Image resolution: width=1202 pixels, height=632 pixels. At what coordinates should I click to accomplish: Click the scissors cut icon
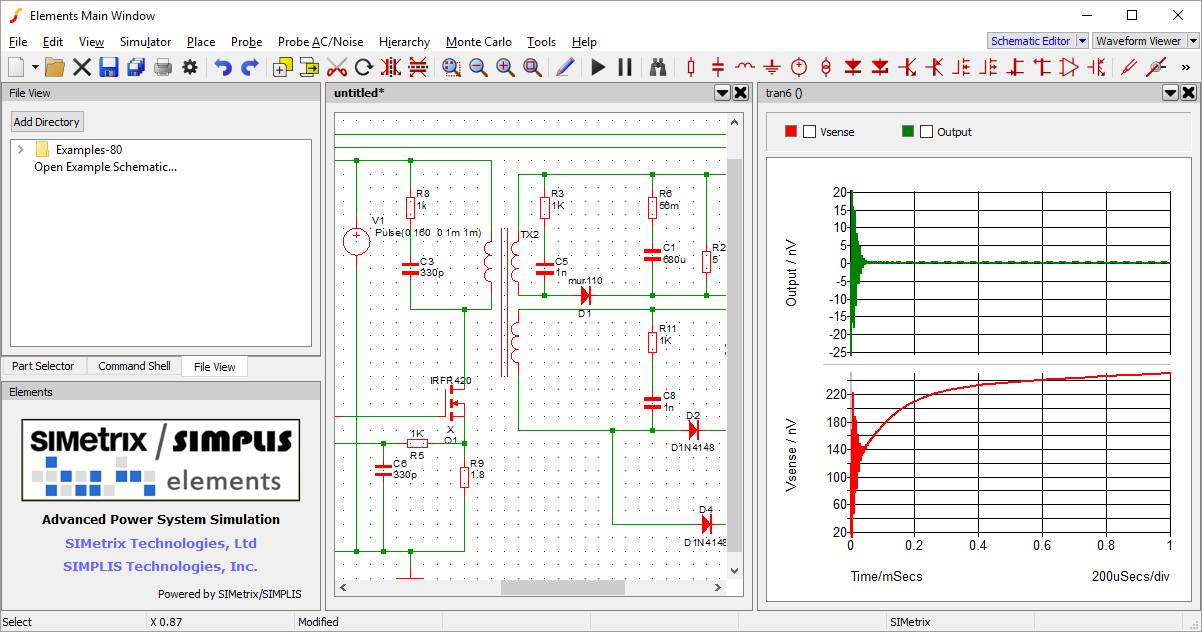(x=337, y=67)
